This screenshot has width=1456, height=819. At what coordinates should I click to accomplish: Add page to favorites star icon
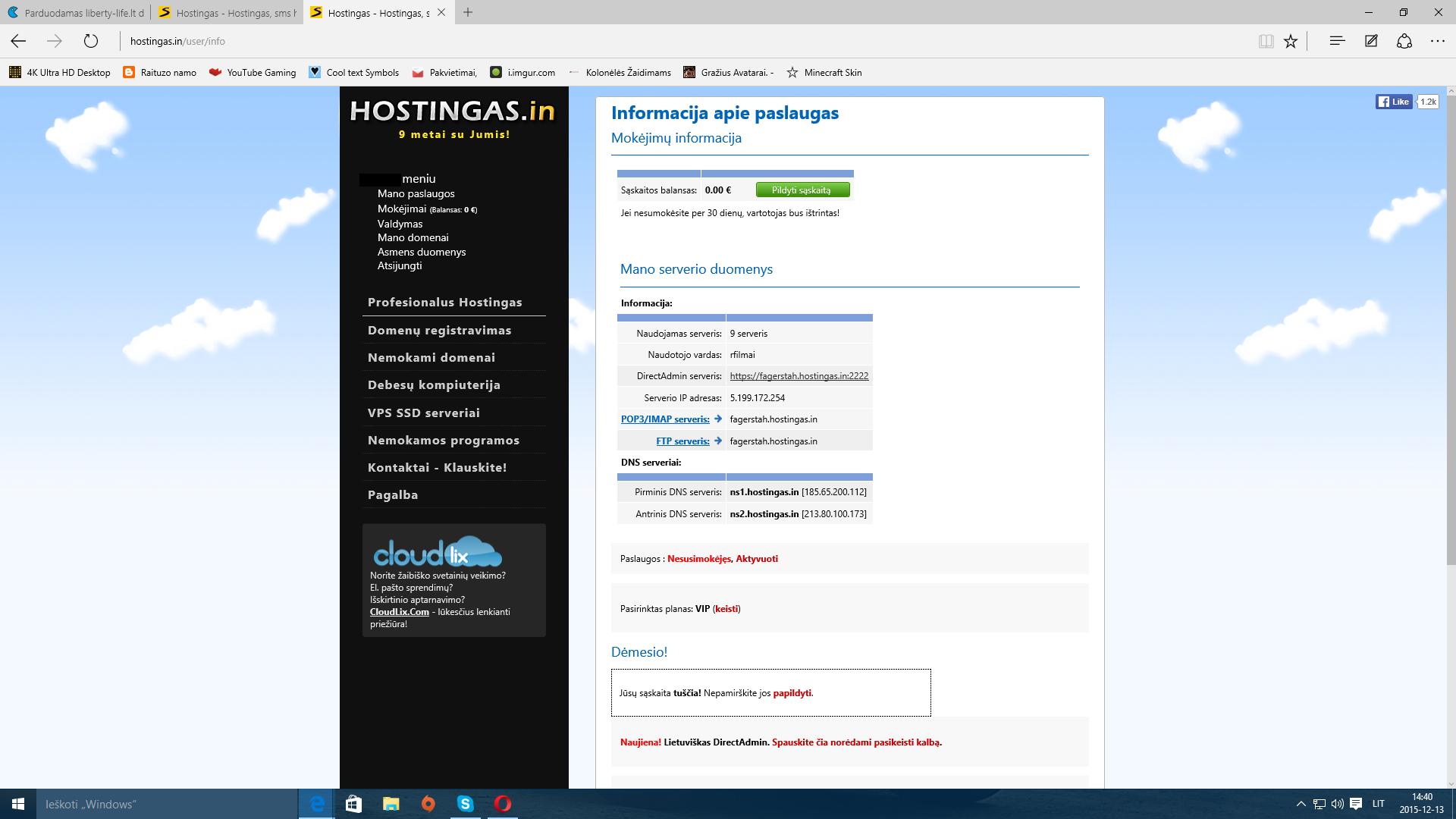[x=1291, y=41]
